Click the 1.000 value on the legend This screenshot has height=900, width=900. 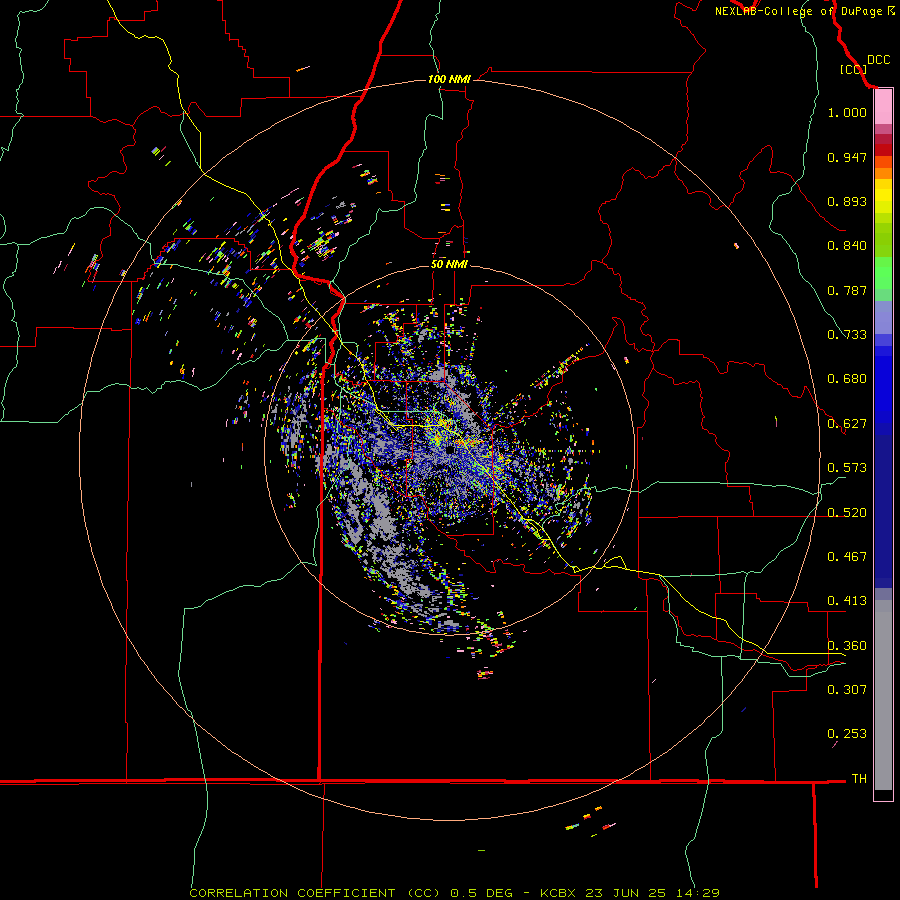pyautogui.click(x=847, y=112)
